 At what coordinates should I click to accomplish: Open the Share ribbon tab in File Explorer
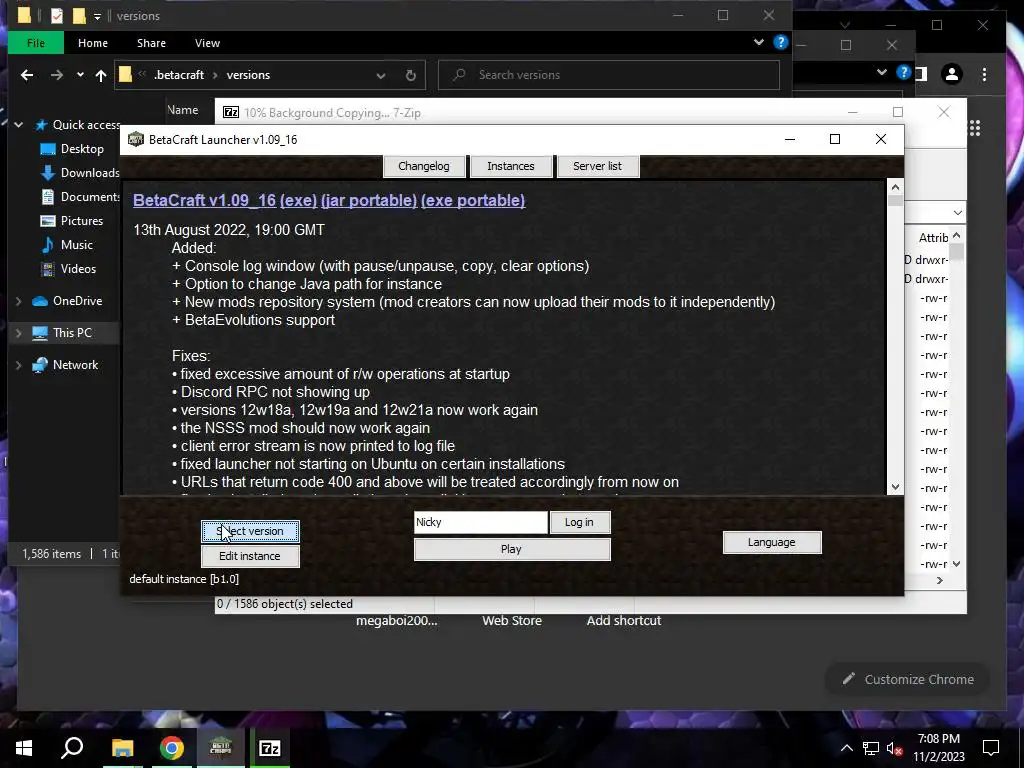click(152, 43)
